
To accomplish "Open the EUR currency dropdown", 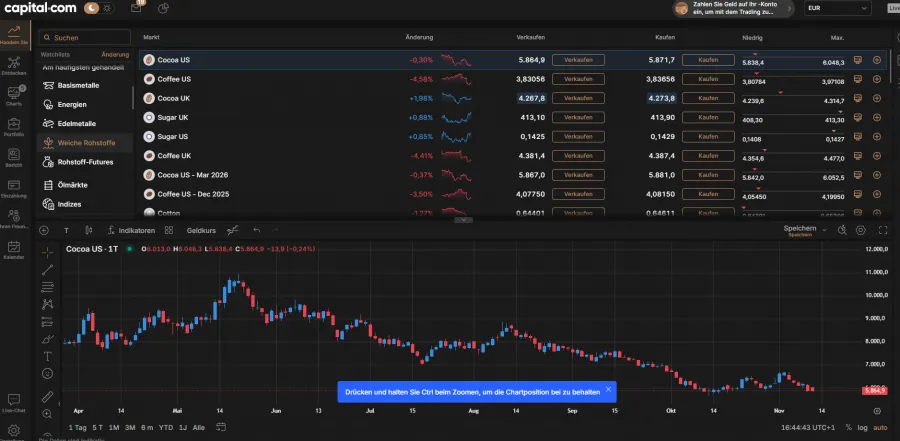I will (837, 8).
